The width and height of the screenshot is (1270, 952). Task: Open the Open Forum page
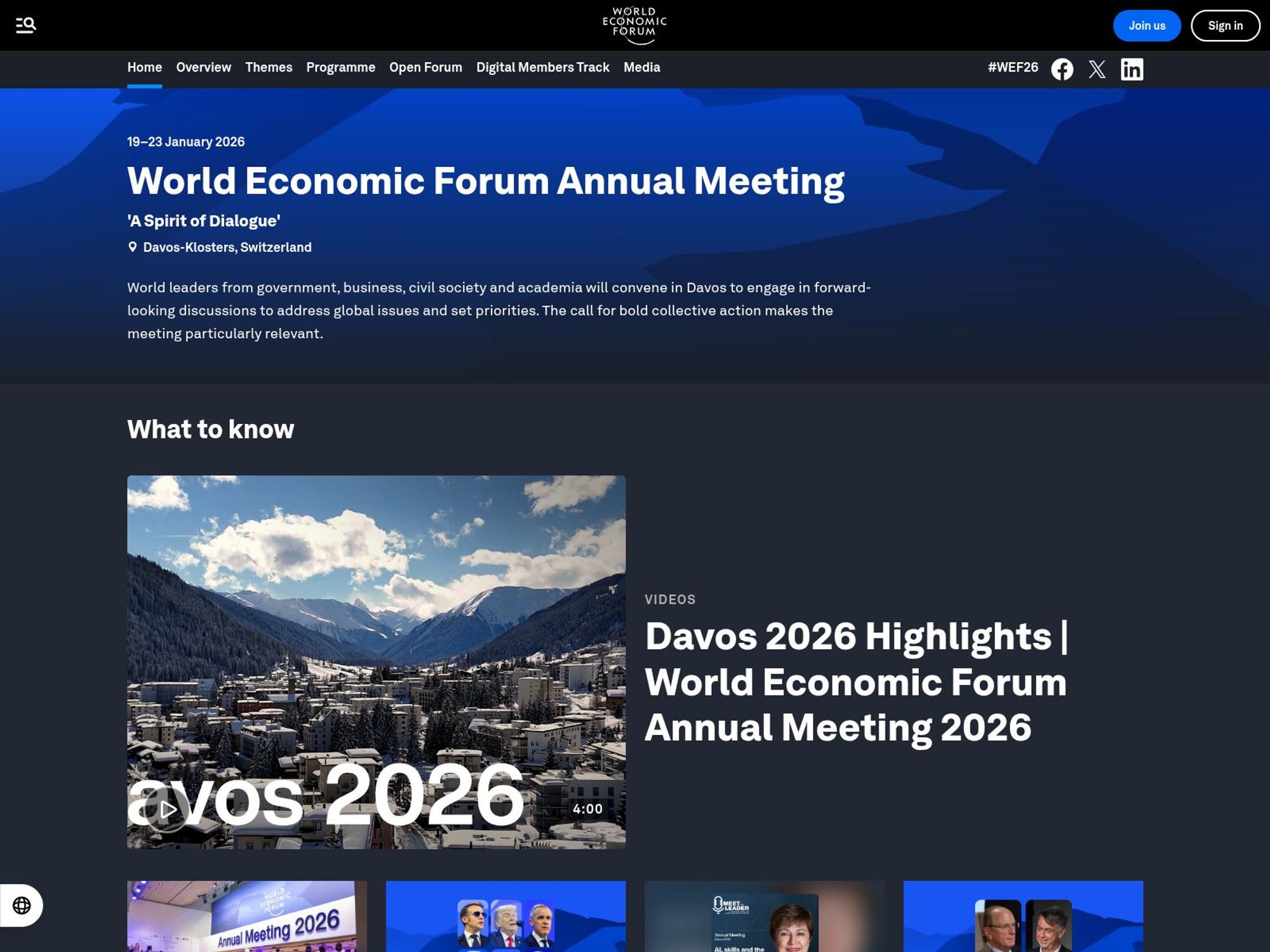pos(425,67)
